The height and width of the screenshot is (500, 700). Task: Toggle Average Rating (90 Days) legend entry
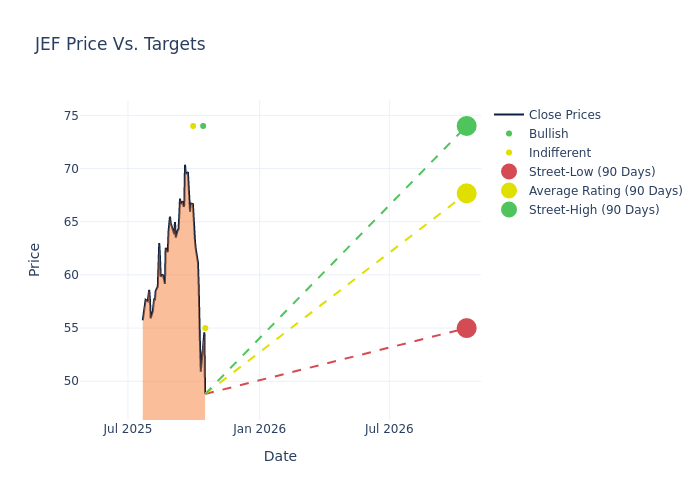click(x=605, y=191)
